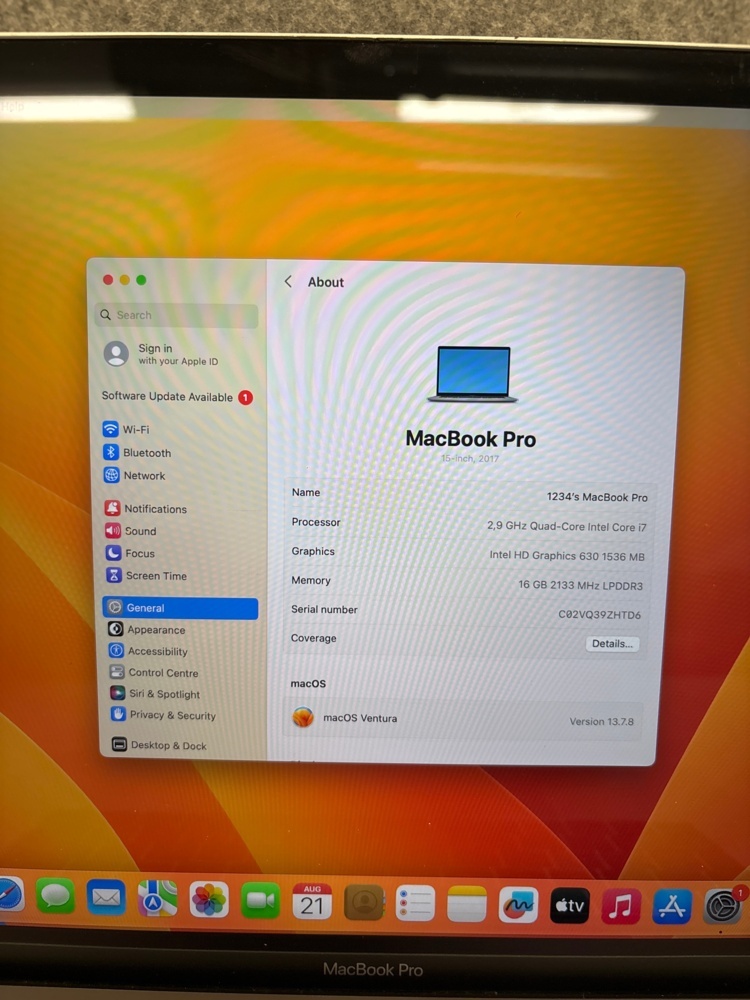Open Notes from the Dock

467,904
